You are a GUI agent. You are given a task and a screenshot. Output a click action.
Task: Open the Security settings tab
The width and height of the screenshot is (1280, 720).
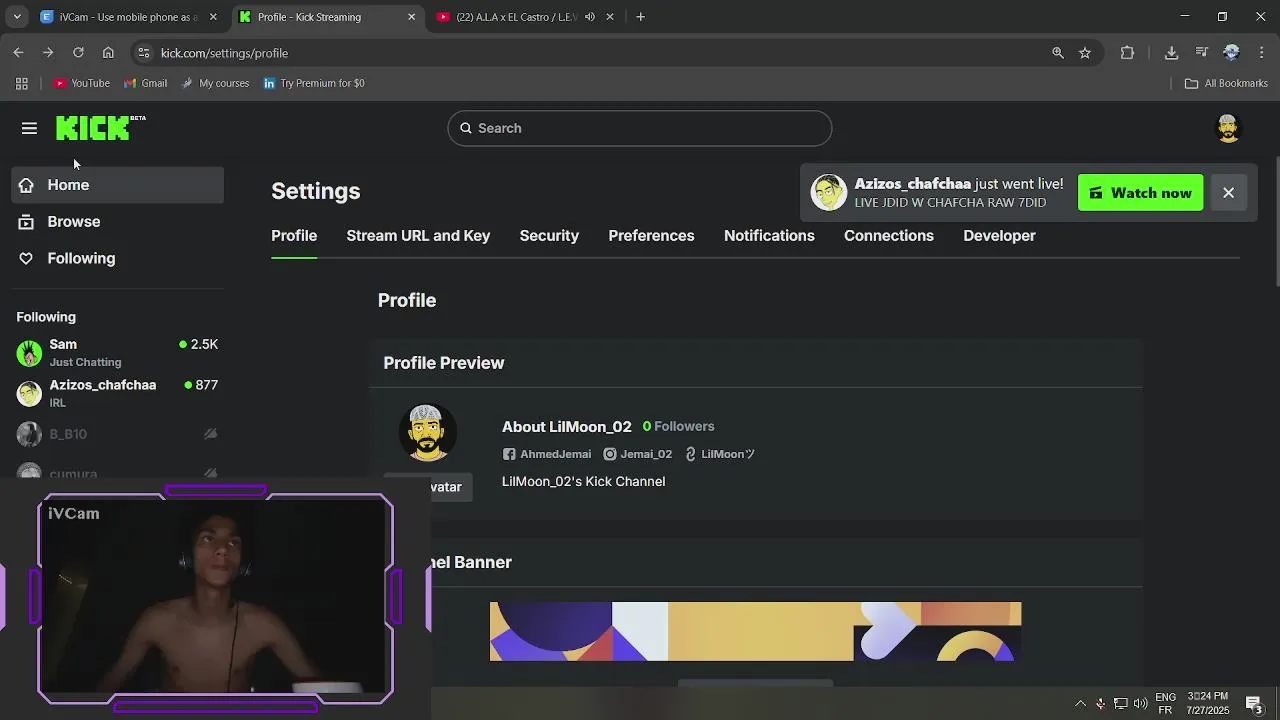point(549,236)
